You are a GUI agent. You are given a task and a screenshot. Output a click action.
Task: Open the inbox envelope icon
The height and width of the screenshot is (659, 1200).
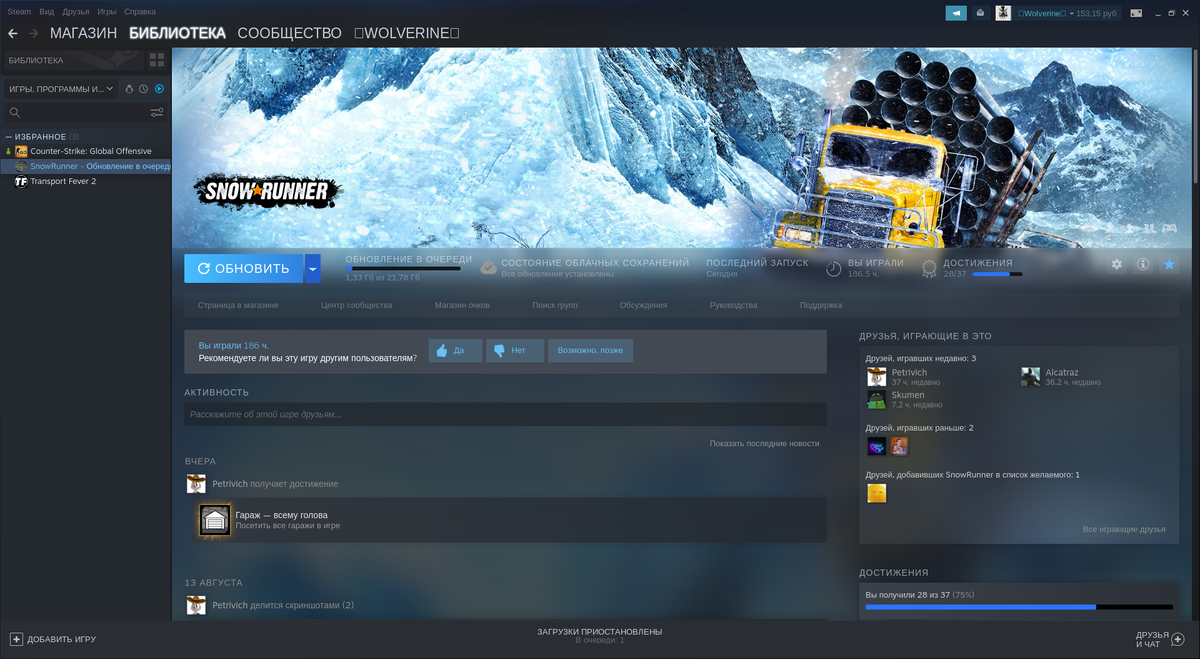980,13
